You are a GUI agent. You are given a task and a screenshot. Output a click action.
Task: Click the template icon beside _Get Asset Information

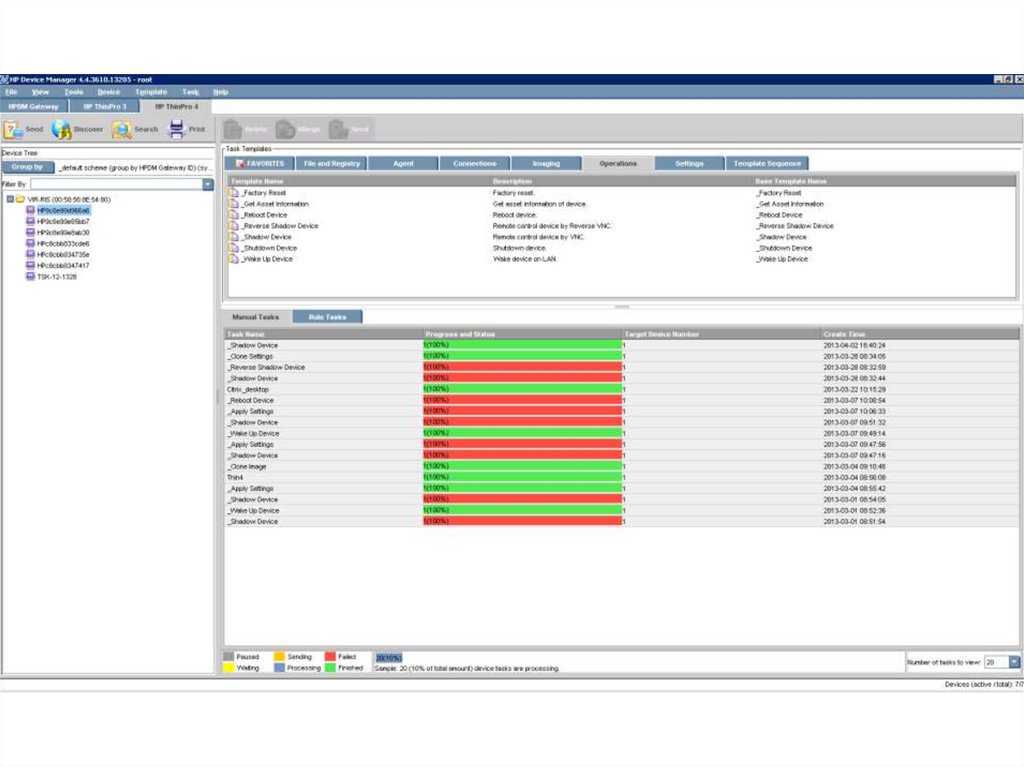pos(234,204)
